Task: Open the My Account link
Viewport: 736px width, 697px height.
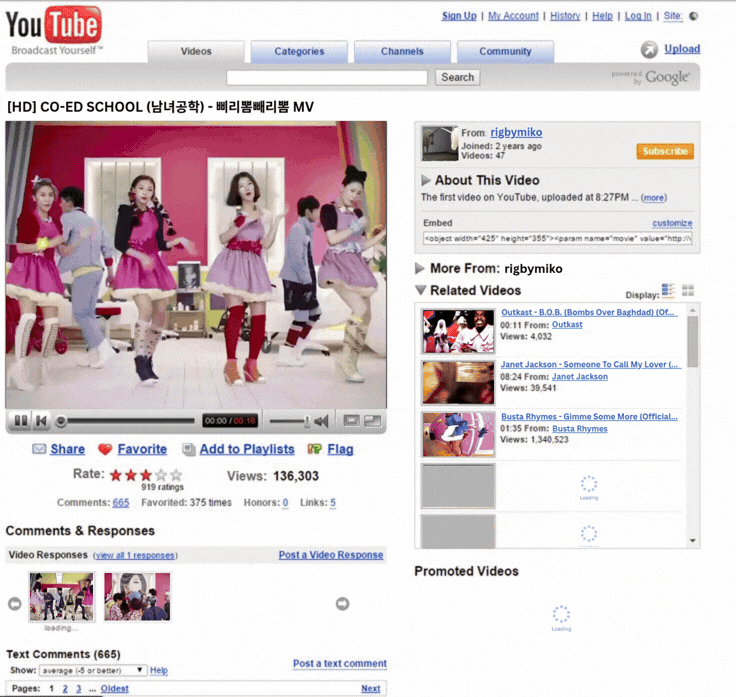Action: [513, 16]
